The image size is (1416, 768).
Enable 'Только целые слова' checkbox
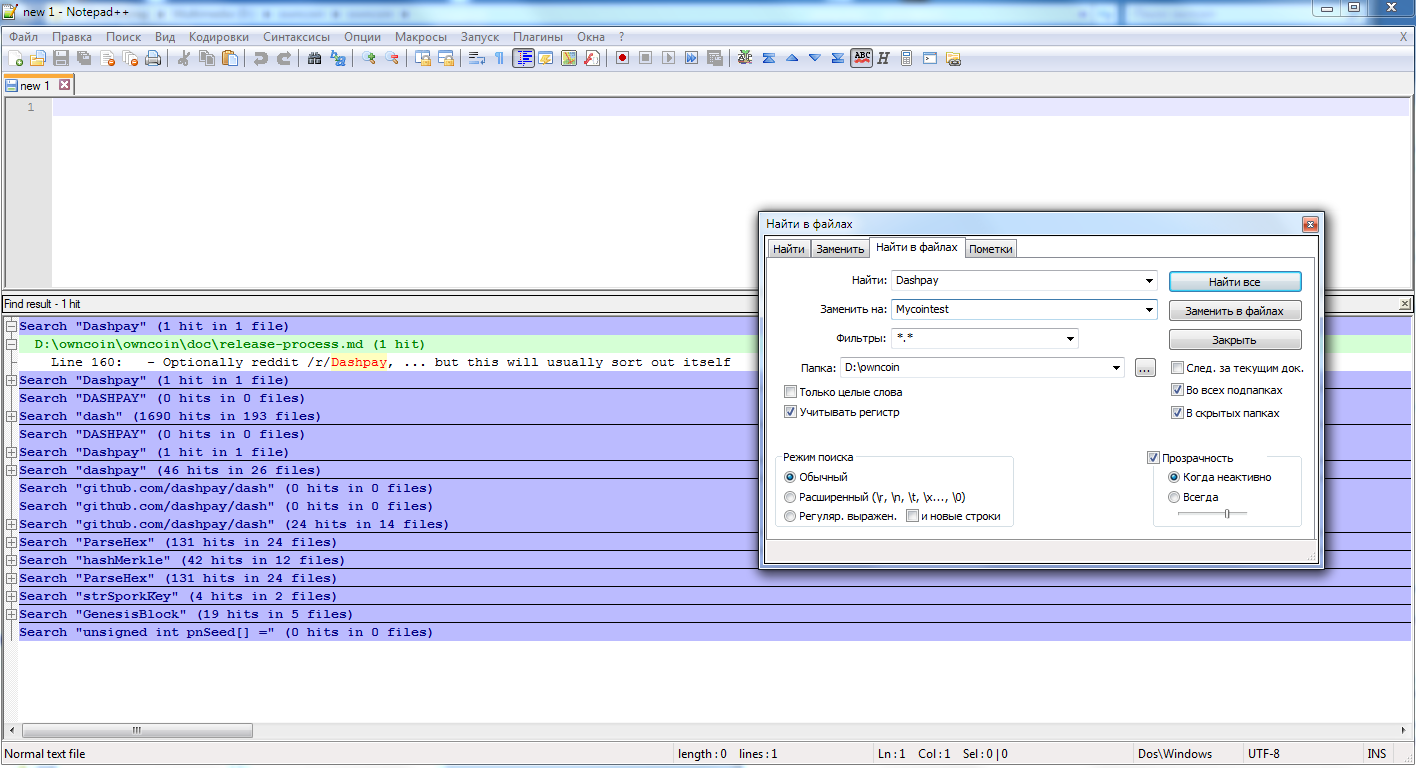click(791, 392)
